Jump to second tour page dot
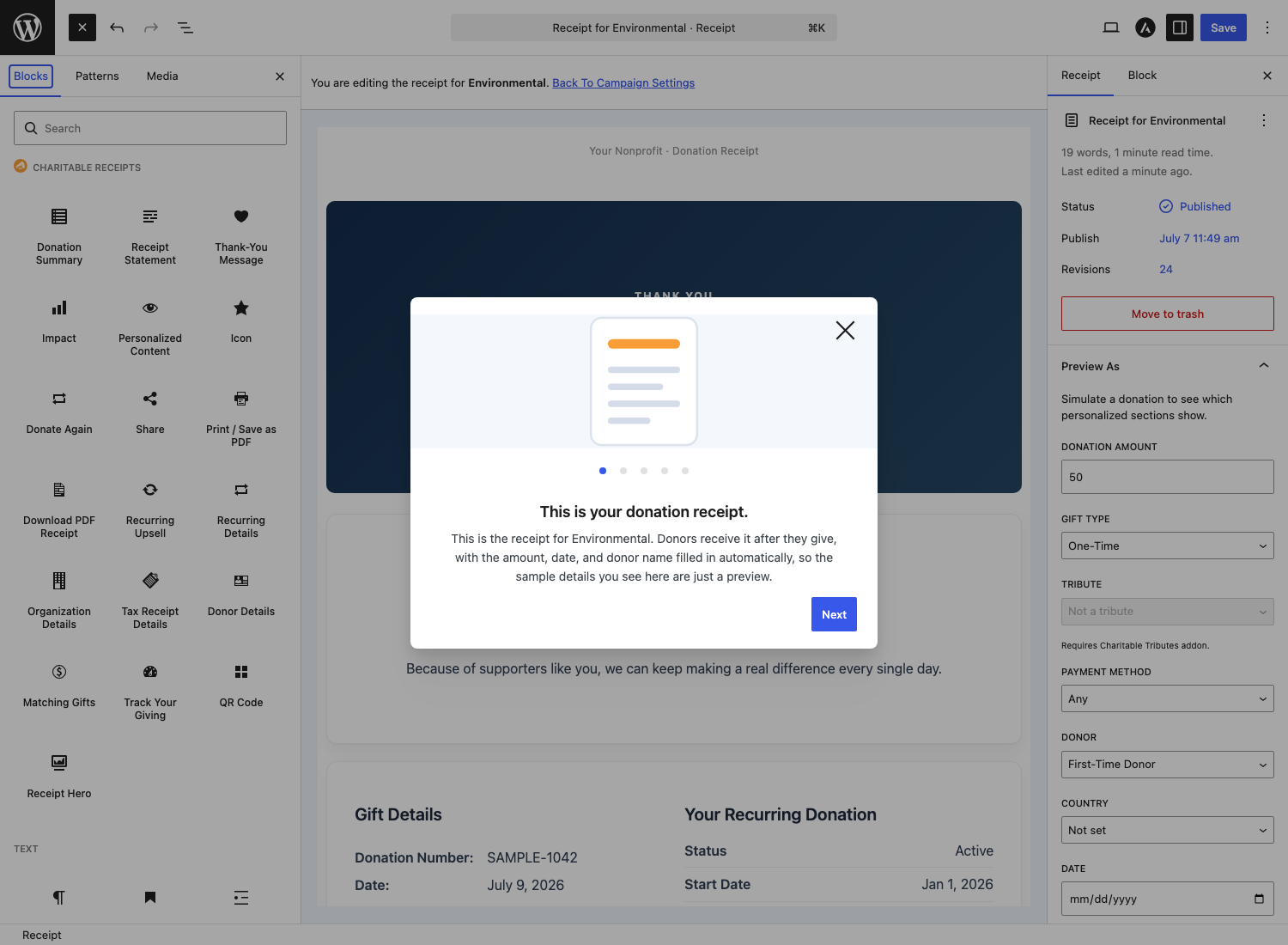The height and width of the screenshot is (945, 1288). pyautogui.click(x=623, y=471)
